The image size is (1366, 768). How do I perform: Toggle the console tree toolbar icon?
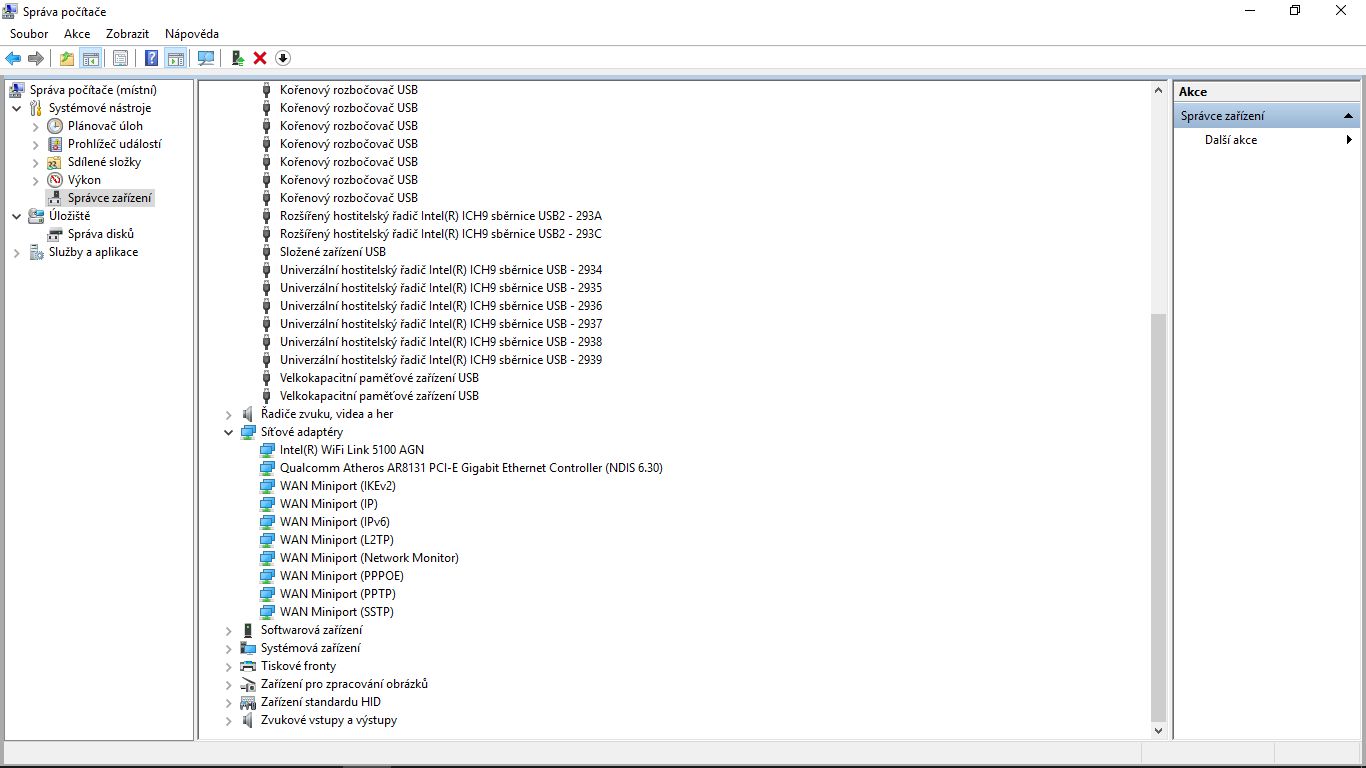click(91, 58)
